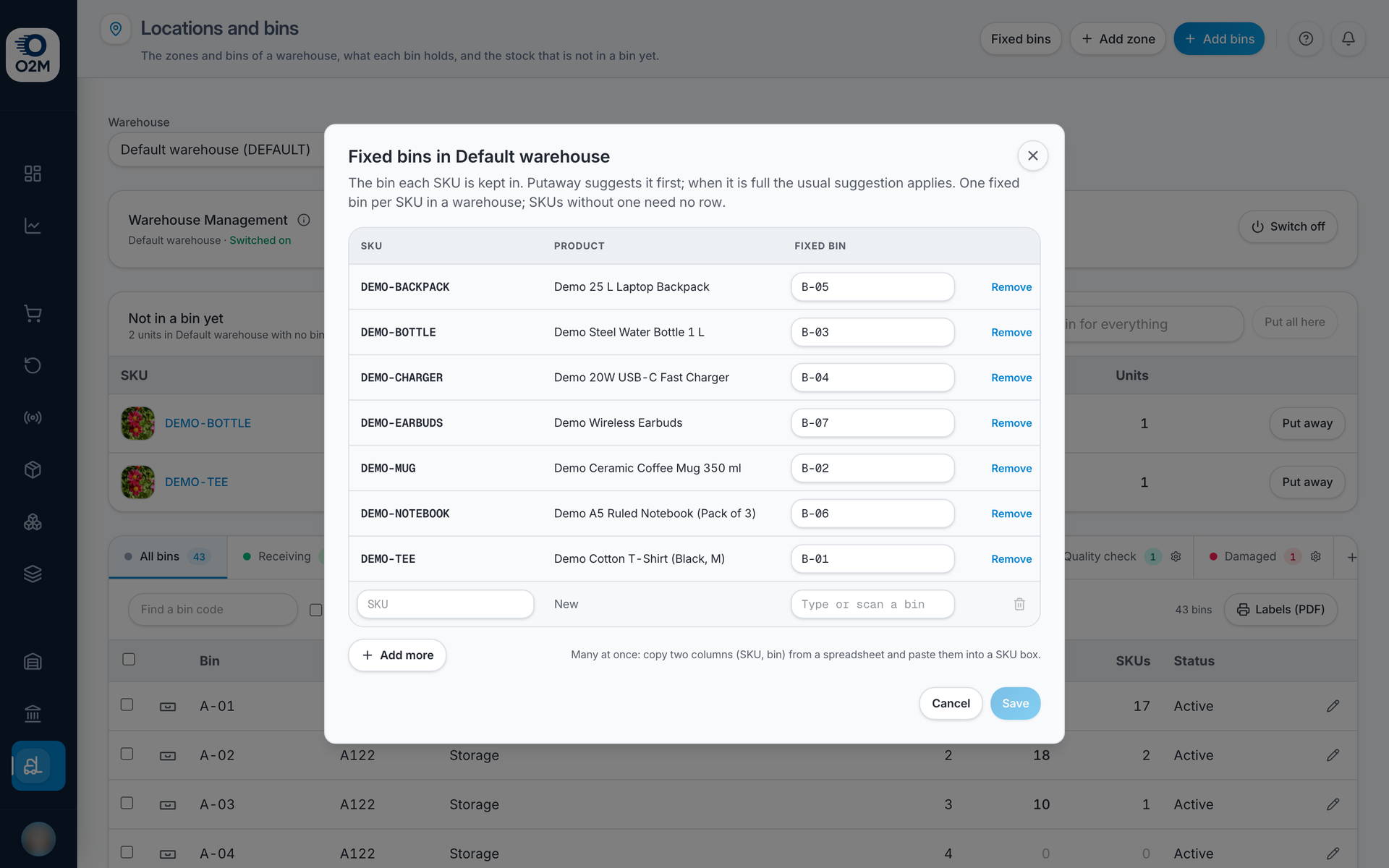The width and height of the screenshot is (1389, 868).
Task: Tick the checkbox for bin A-01
Action: (x=127, y=705)
